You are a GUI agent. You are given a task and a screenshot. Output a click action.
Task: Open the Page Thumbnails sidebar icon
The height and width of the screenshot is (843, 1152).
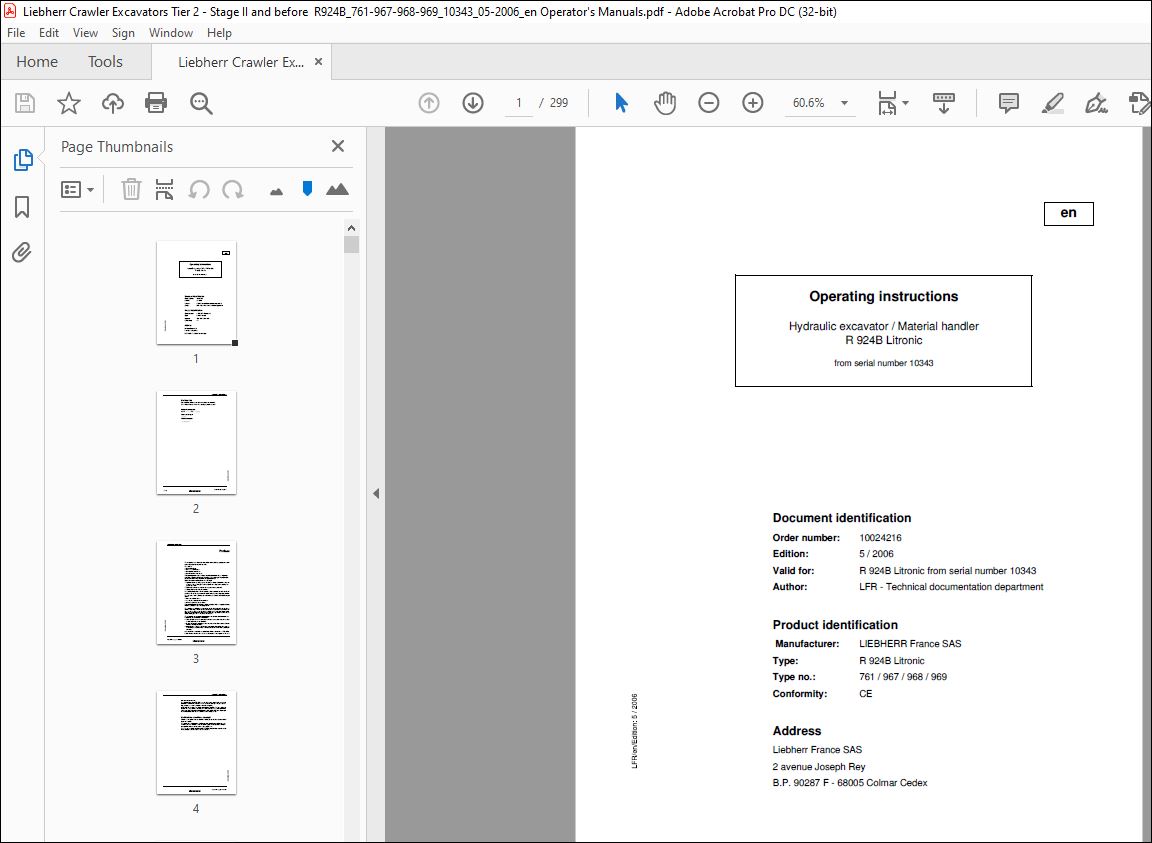(23, 159)
